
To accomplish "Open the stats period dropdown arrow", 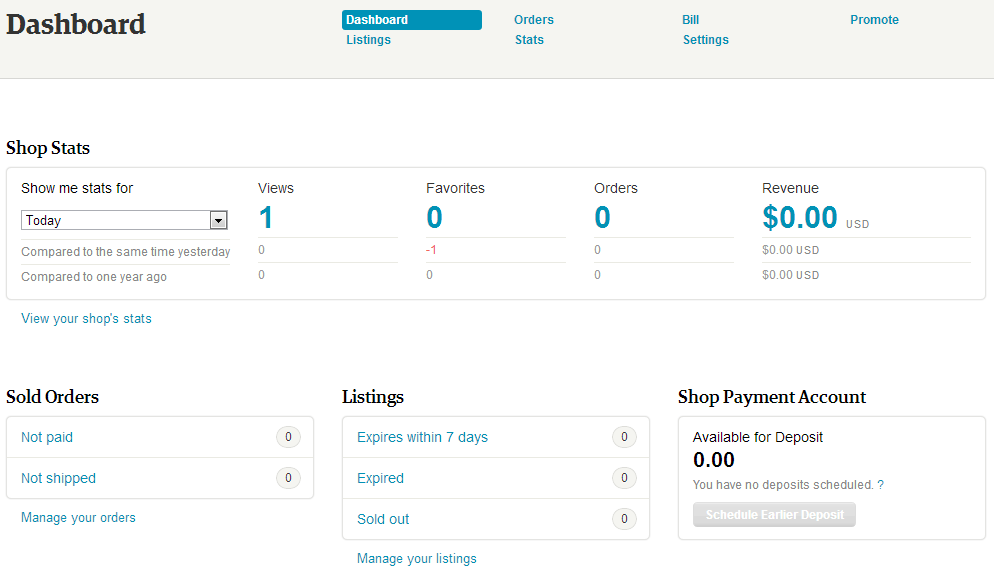I will 217,220.
